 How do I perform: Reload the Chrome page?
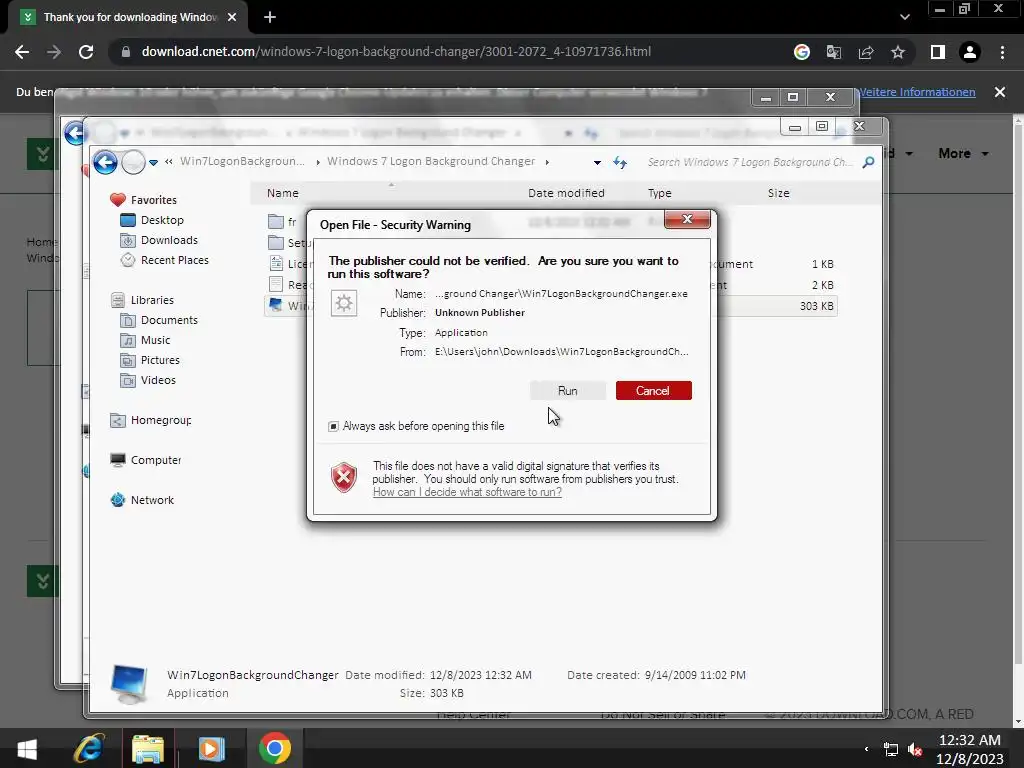point(86,52)
